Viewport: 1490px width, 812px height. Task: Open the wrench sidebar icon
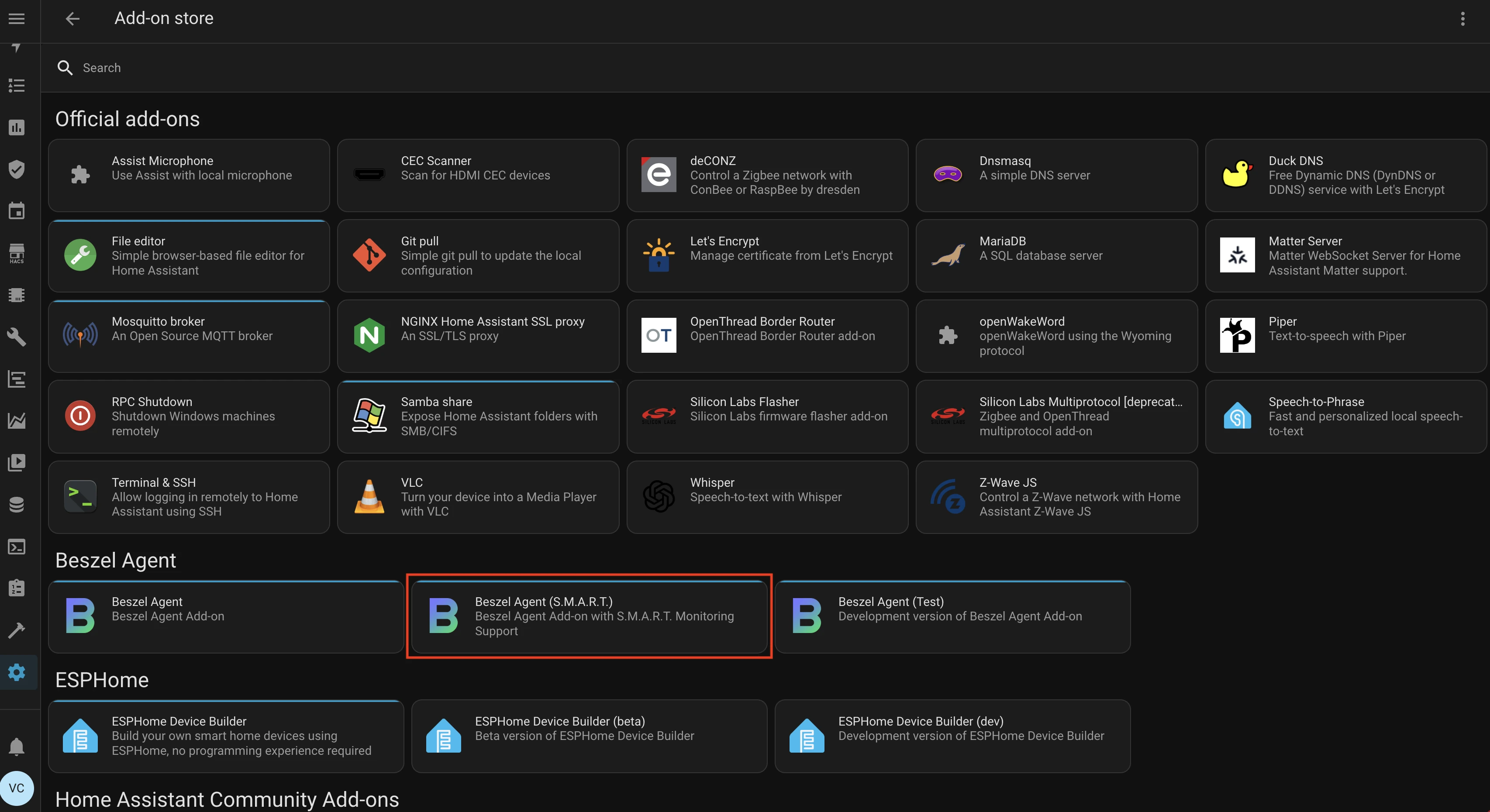(x=16, y=337)
